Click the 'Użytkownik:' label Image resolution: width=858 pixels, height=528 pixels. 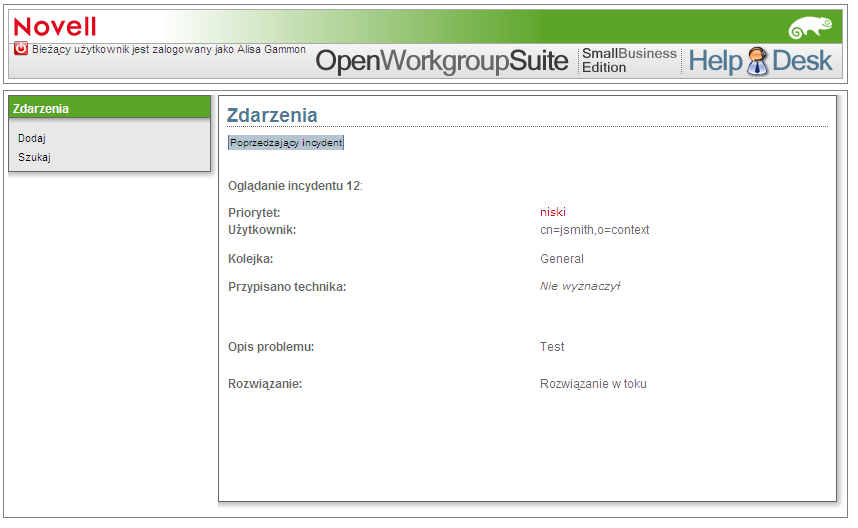(x=262, y=230)
